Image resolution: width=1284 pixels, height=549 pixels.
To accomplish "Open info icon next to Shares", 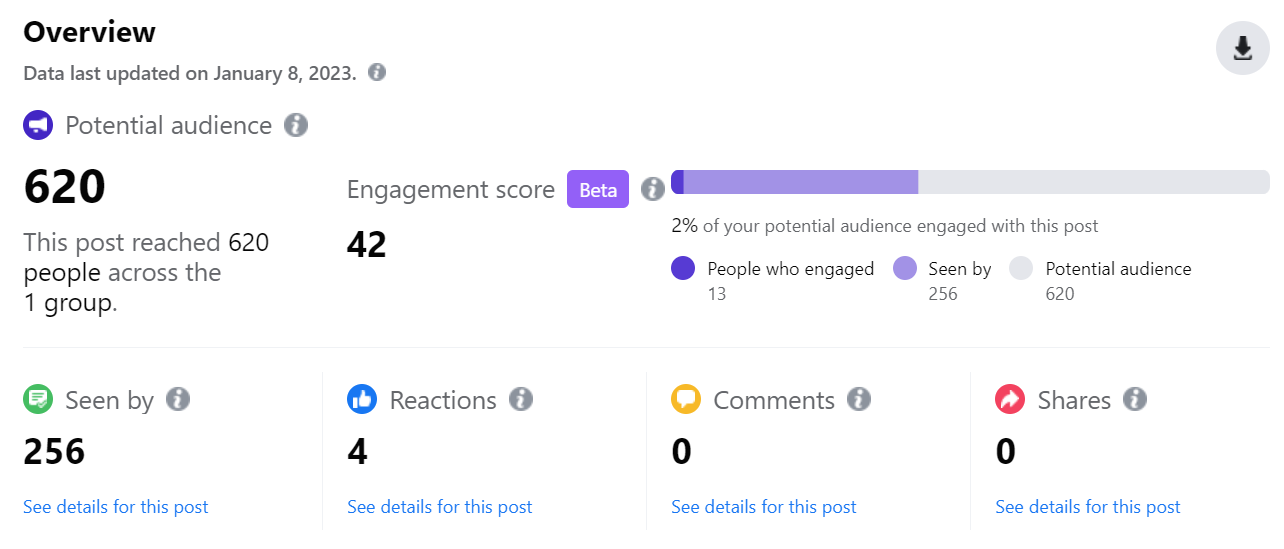I will click(1135, 400).
